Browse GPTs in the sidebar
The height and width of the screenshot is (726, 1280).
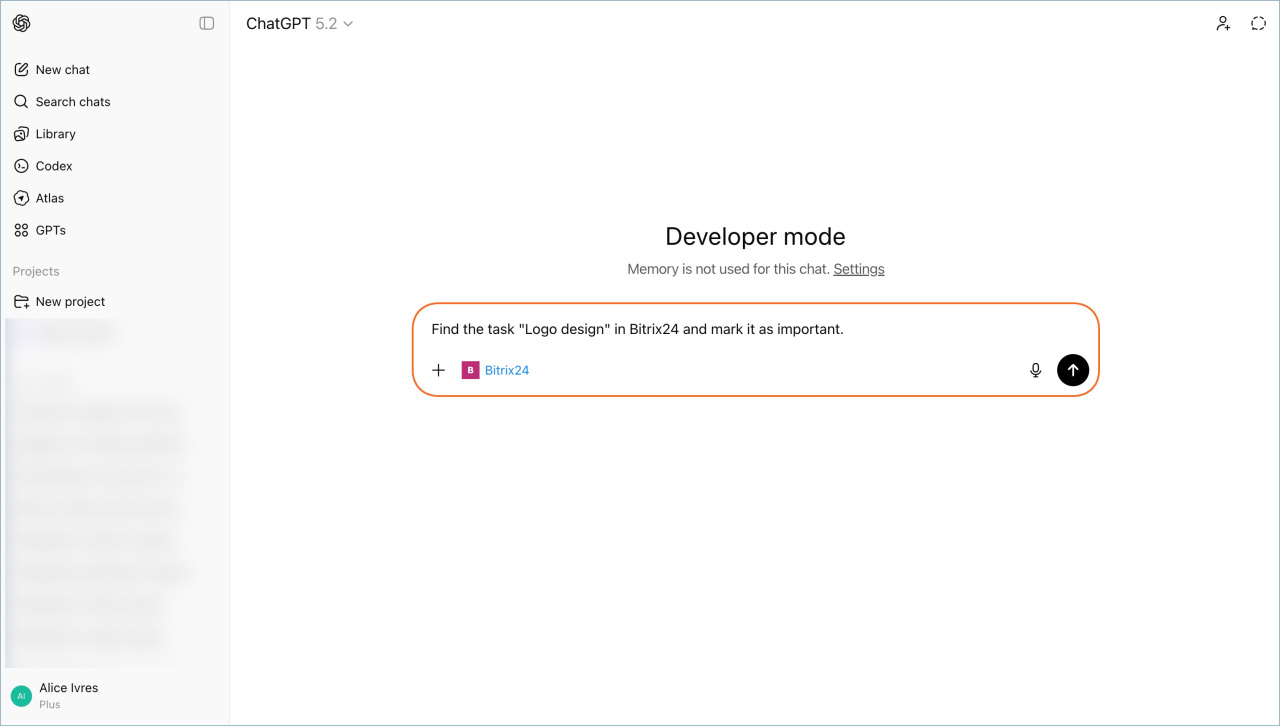tap(50, 230)
